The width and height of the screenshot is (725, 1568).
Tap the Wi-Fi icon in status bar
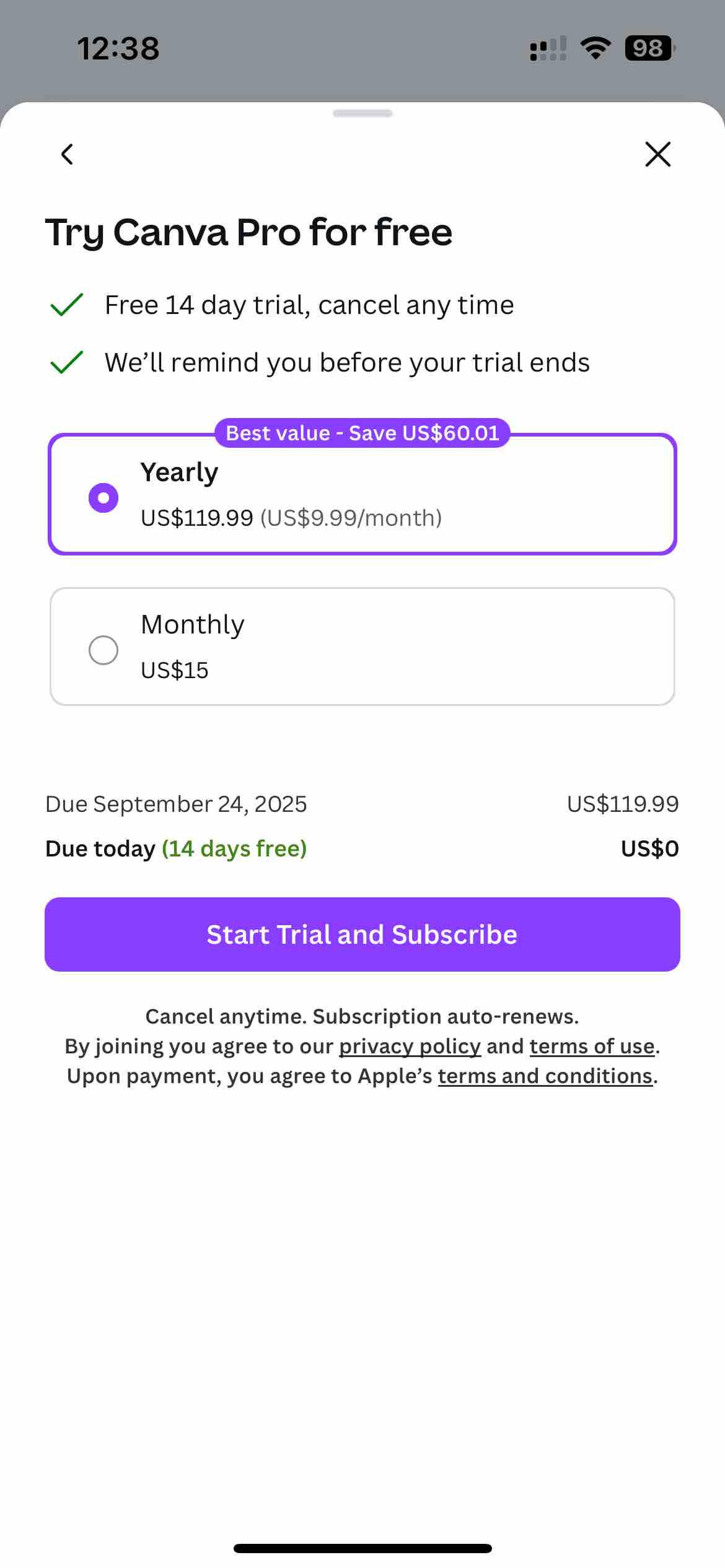(595, 48)
